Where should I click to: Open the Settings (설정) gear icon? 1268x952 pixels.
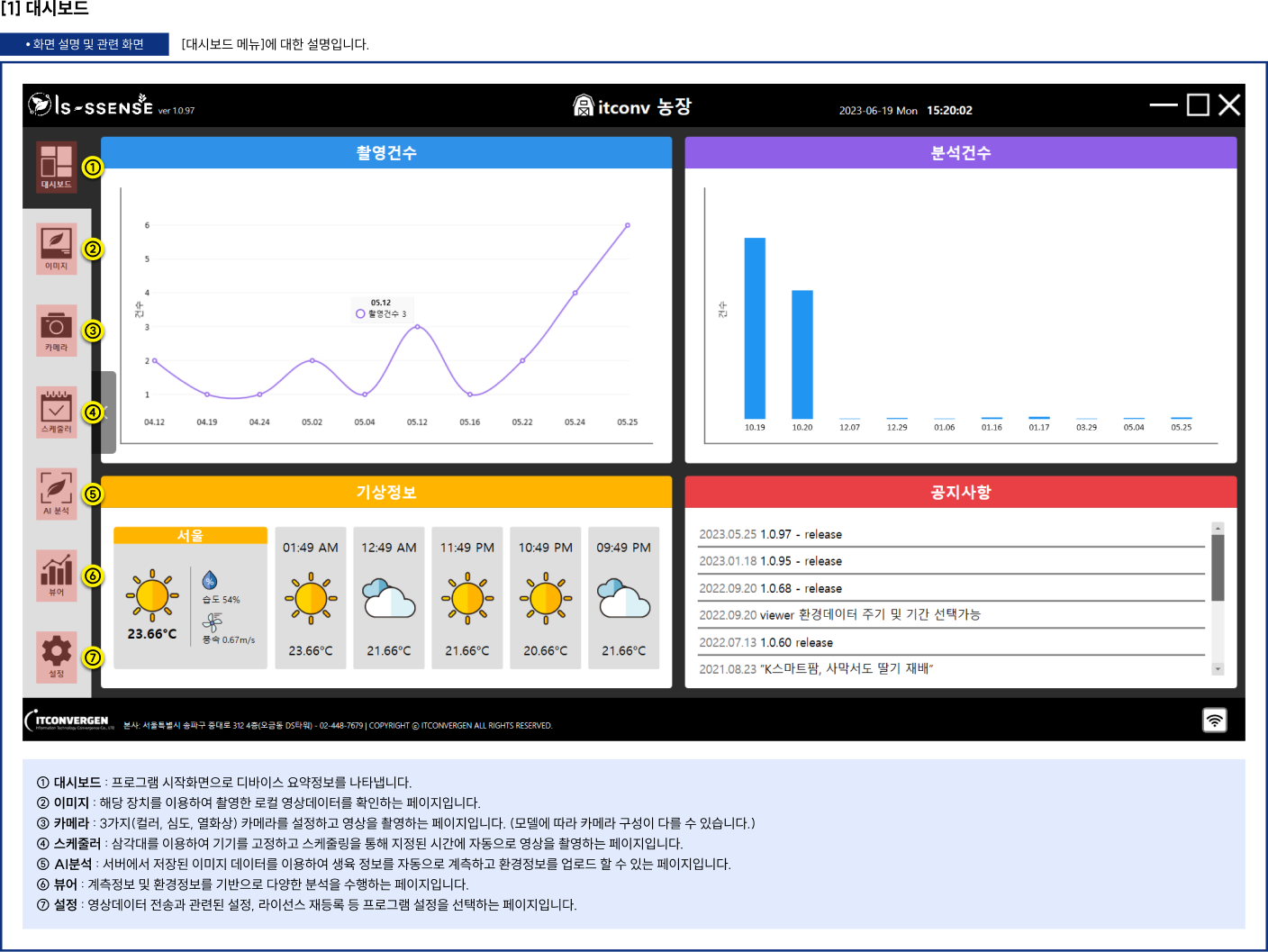pyautogui.click(x=56, y=657)
